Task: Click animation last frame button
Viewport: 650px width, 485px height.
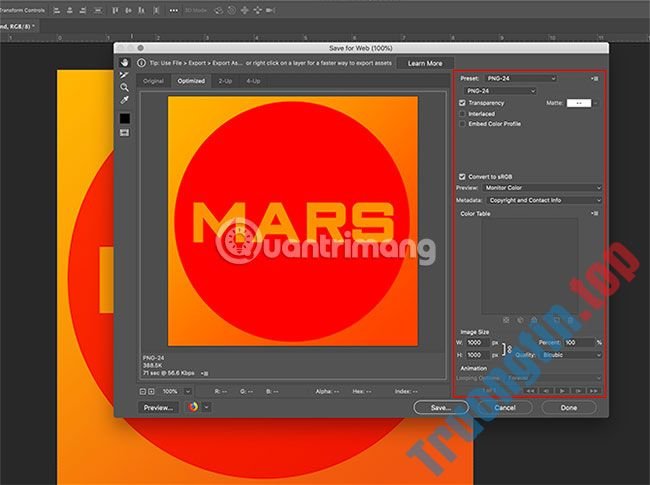Action: [x=594, y=390]
